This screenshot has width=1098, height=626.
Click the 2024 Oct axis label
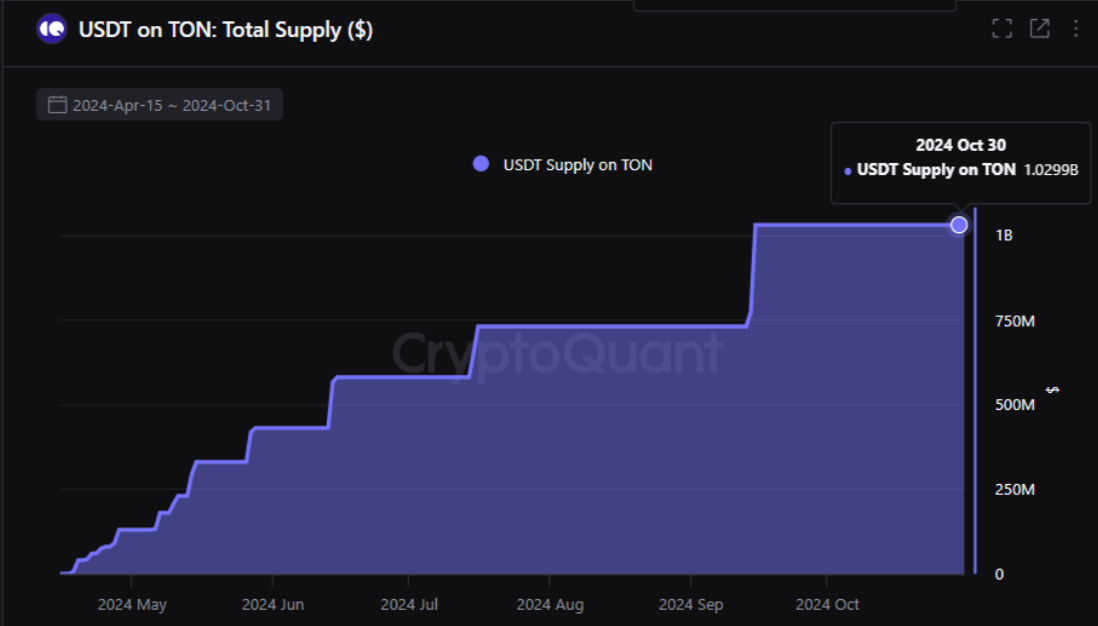pyautogui.click(x=827, y=604)
